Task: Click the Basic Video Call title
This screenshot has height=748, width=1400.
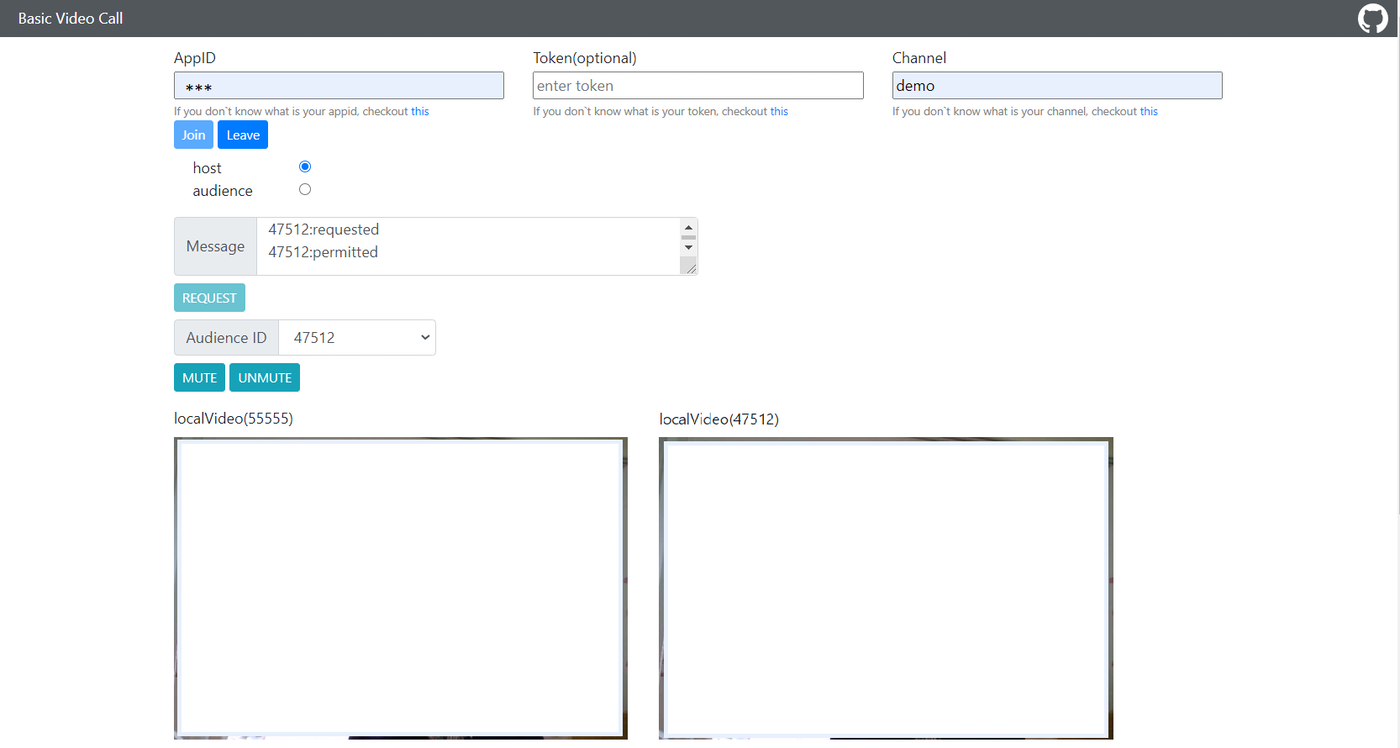Action: tap(70, 19)
